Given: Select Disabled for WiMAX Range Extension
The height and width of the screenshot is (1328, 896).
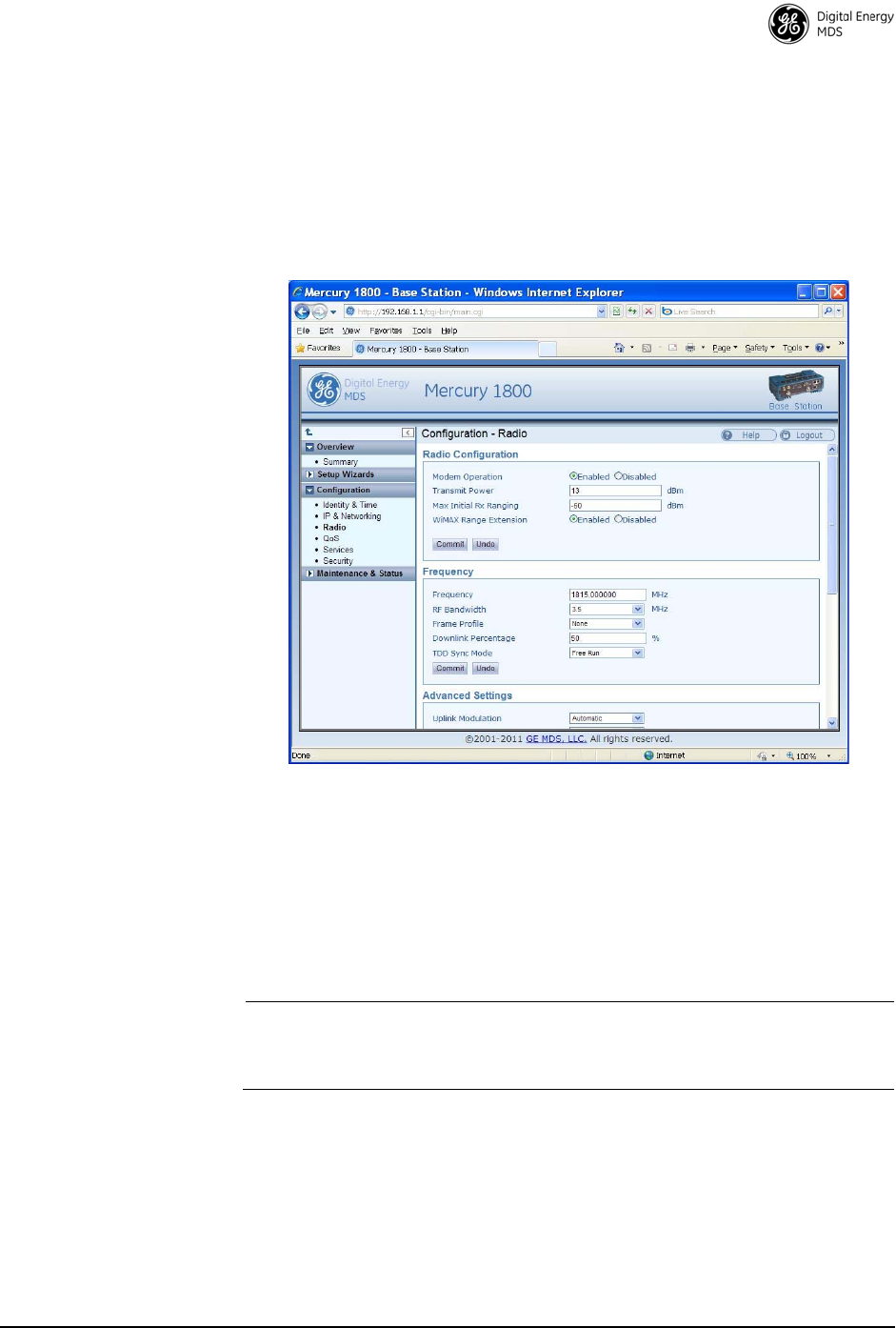Looking at the screenshot, I should pyautogui.click(x=618, y=519).
